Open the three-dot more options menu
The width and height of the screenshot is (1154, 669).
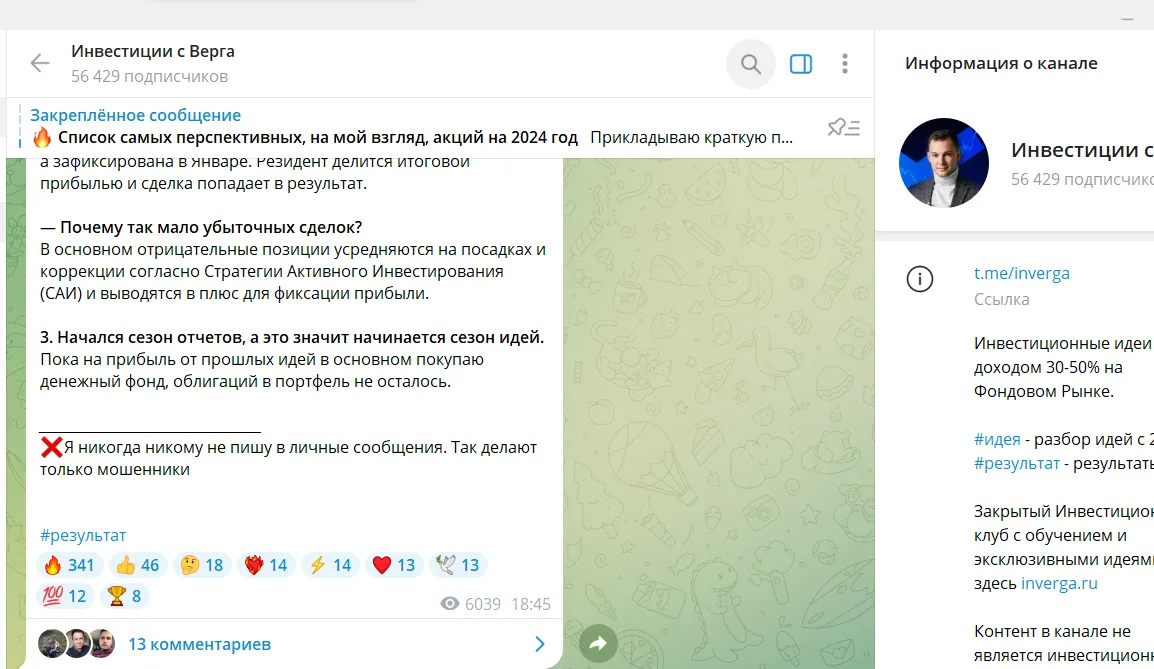845,63
